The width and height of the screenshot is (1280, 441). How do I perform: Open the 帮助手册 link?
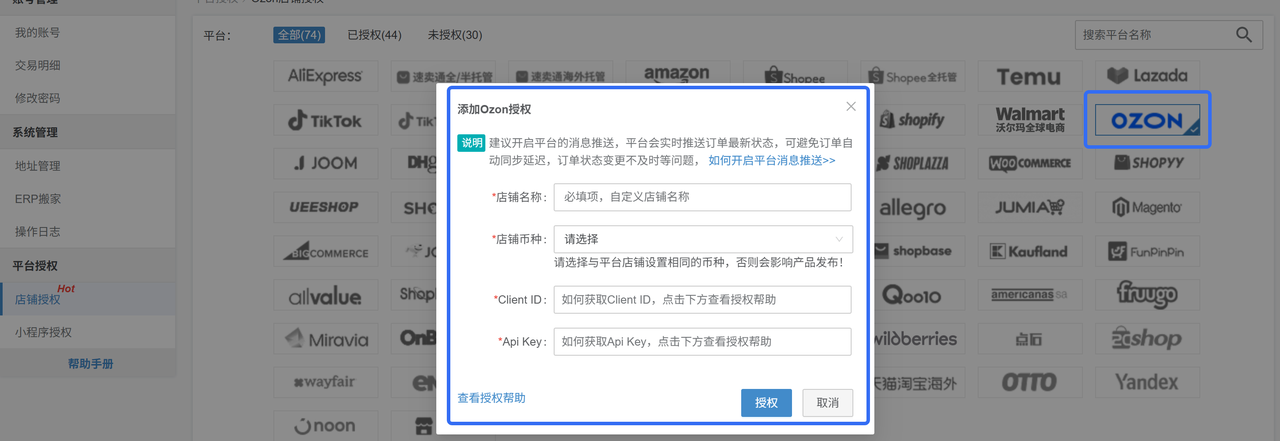click(x=90, y=364)
